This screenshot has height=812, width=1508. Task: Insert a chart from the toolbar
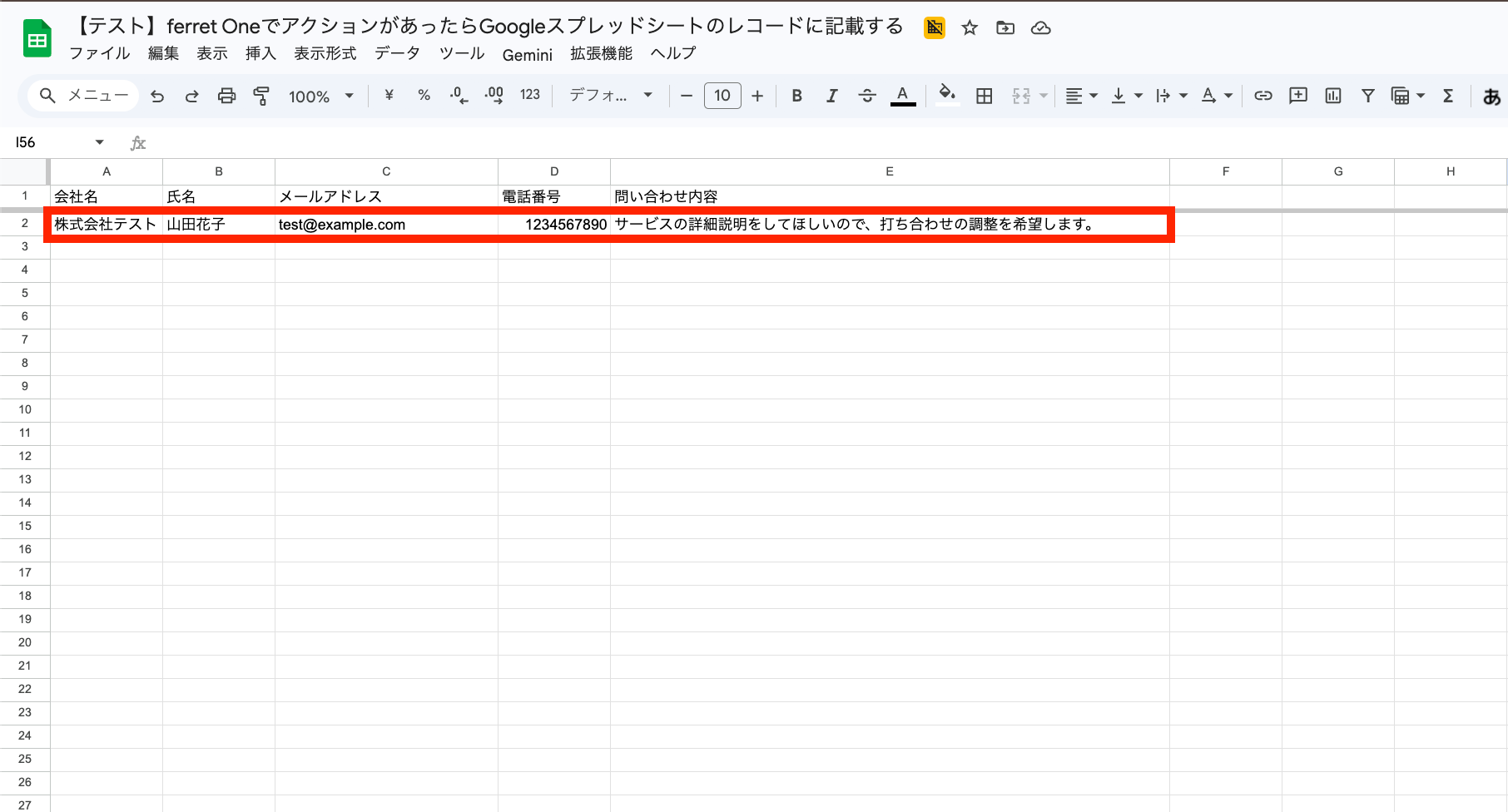point(1333,96)
